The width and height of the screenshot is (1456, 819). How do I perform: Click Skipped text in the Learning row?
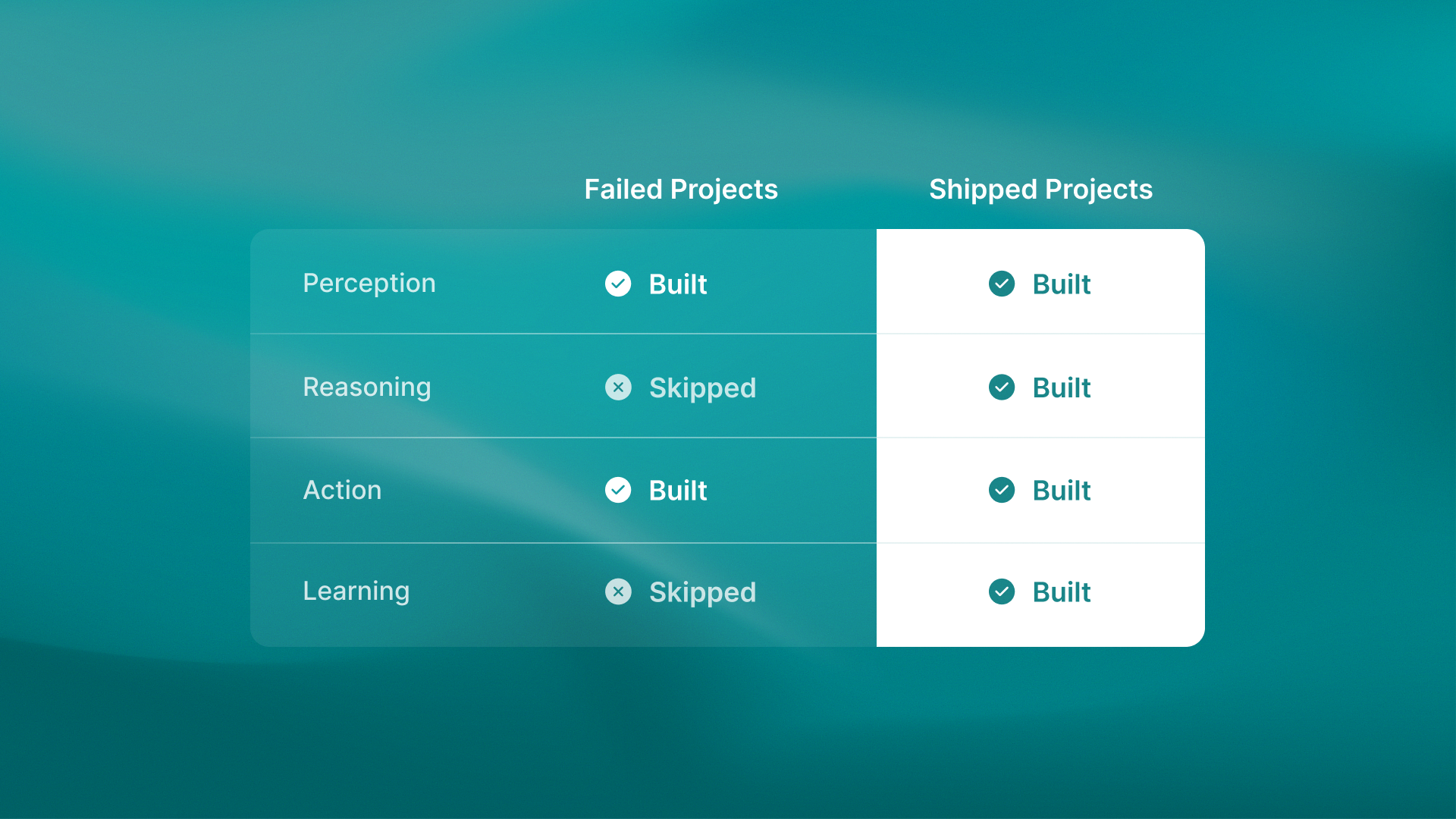click(703, 592)
